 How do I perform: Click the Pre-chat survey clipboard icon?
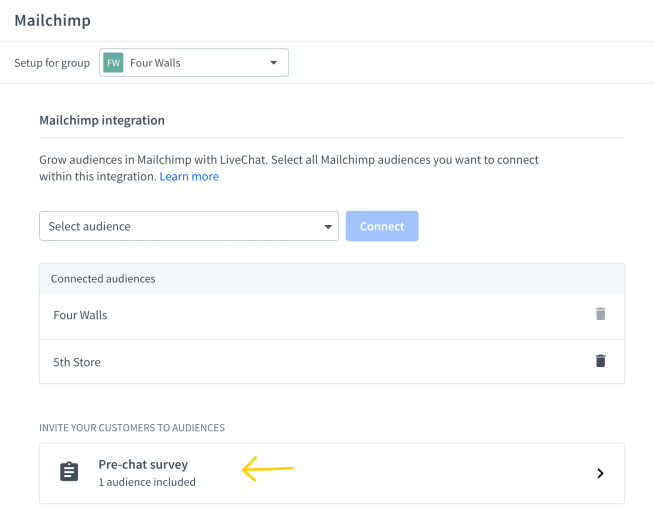pos(69,472)
